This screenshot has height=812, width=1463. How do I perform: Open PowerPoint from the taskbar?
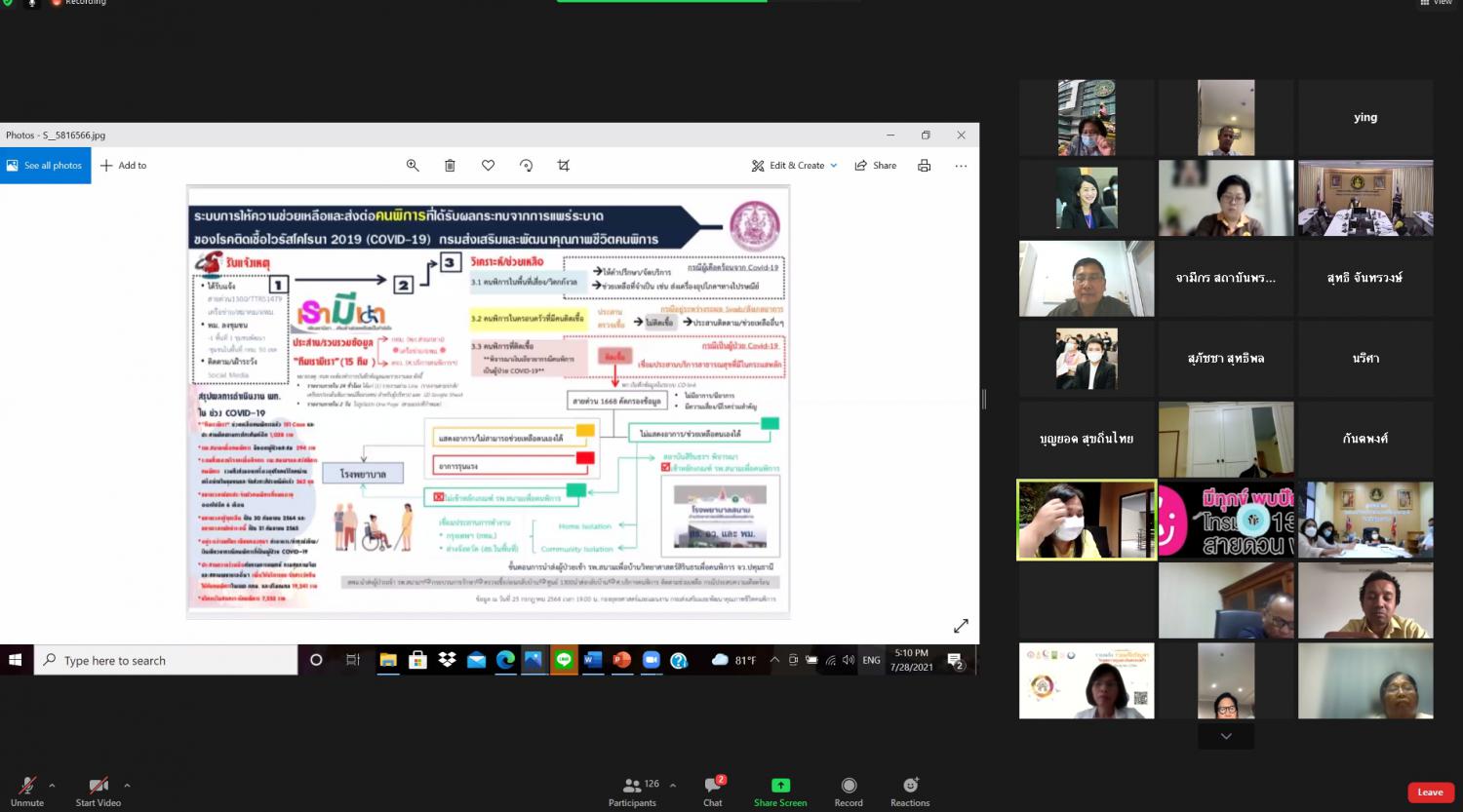click(x=621, y=660)
